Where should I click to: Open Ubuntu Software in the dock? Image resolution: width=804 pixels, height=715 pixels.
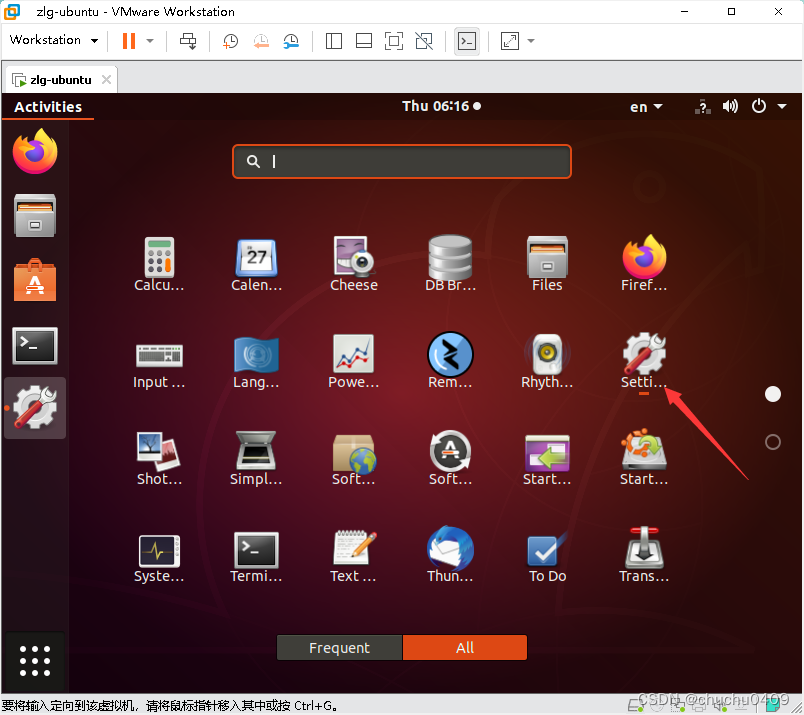[35, 280]
